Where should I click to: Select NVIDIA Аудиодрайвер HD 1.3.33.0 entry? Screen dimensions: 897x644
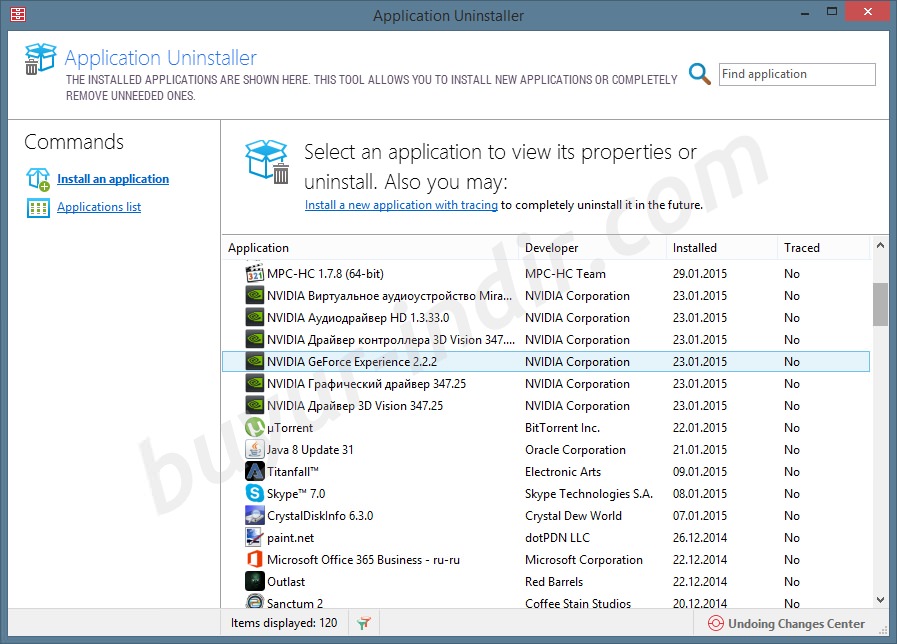click(x=546, y=317)
